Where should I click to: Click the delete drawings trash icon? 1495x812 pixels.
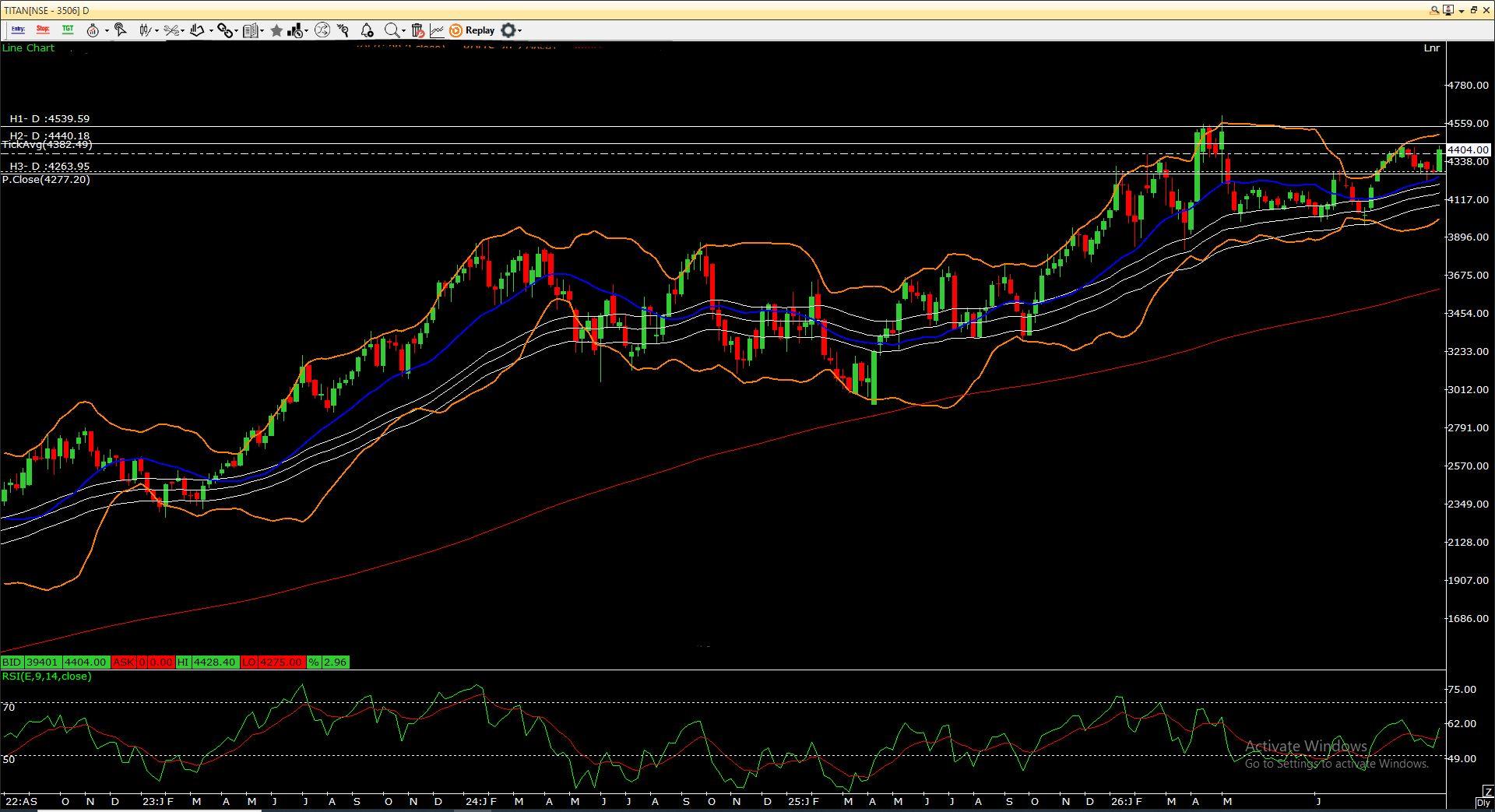417,30
